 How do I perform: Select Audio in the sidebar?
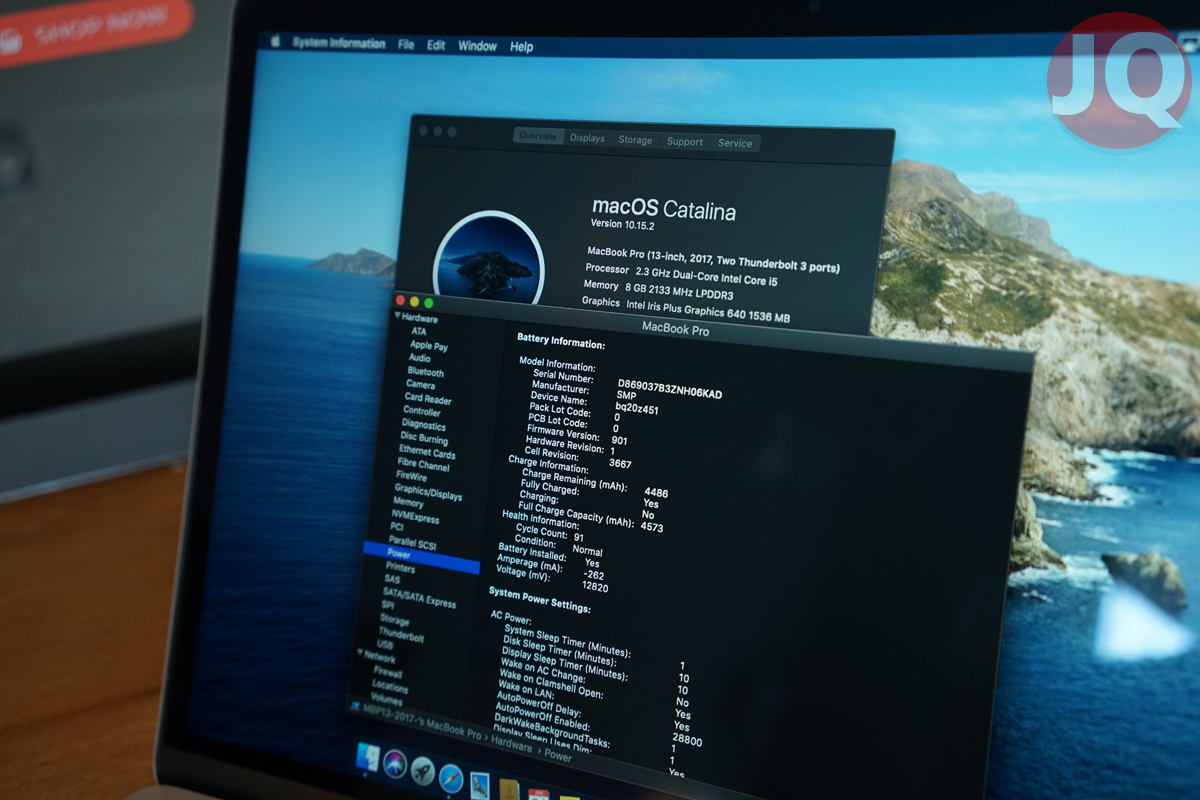[x=419, y=358]
